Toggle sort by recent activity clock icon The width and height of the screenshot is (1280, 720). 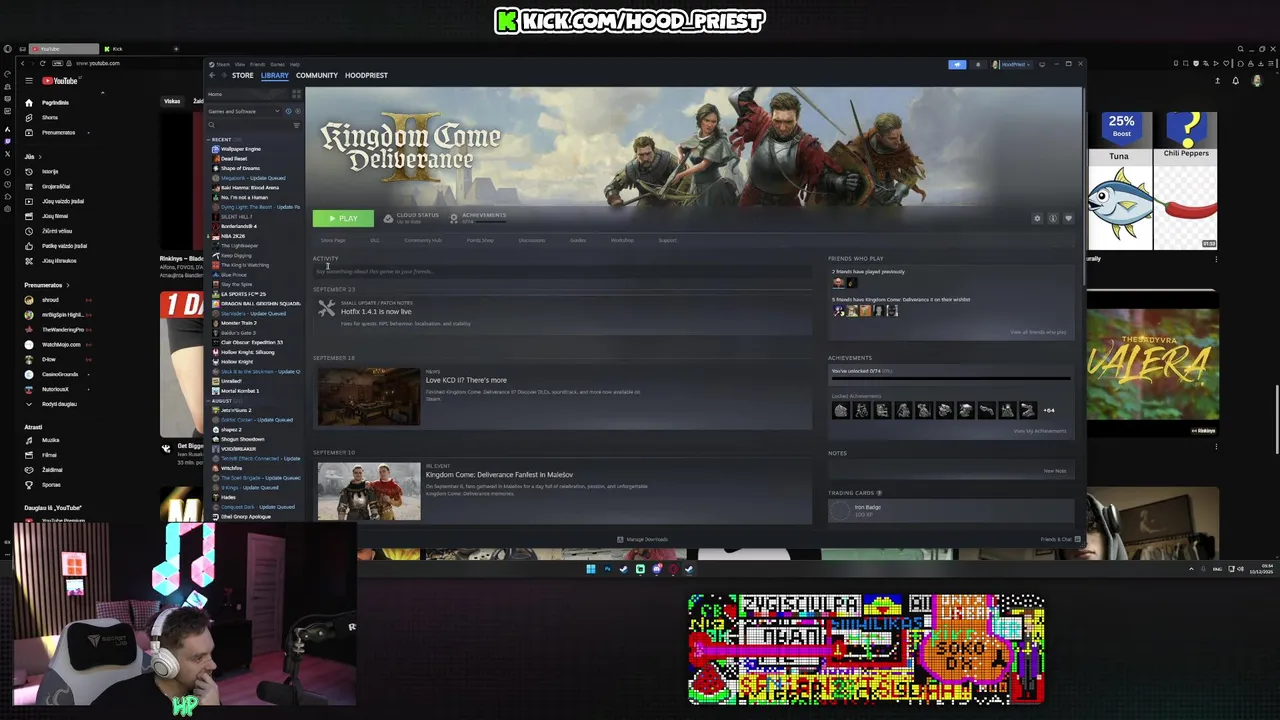pos(288,111)
